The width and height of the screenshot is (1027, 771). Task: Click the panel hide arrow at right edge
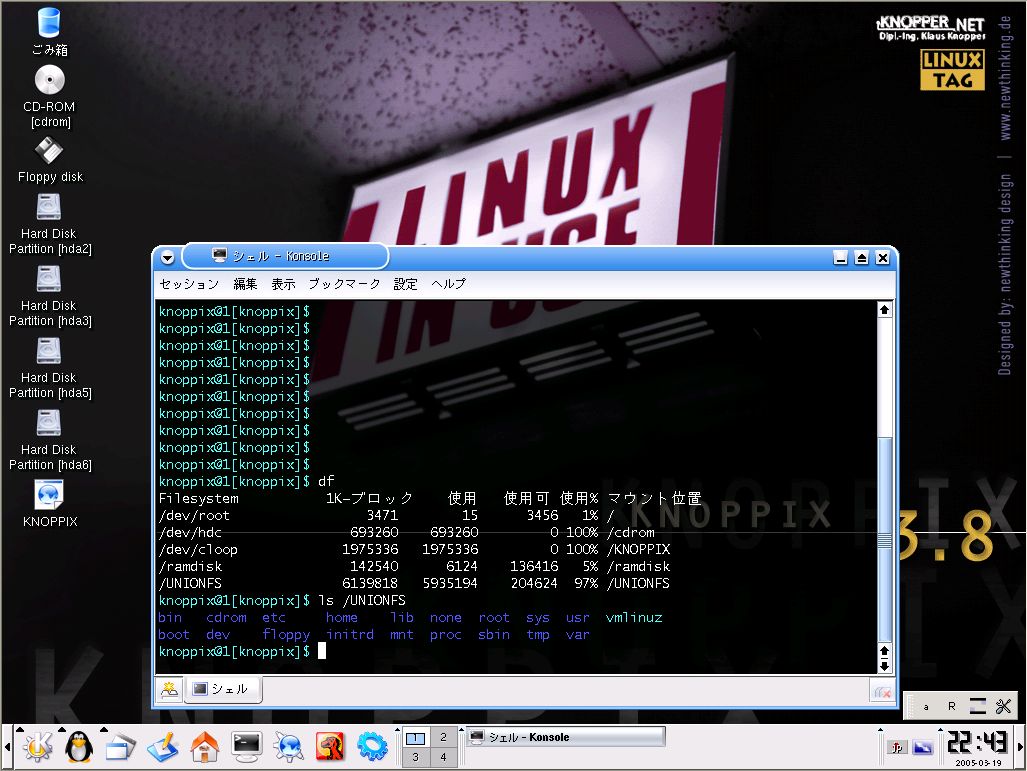(x=1020, y=747)
